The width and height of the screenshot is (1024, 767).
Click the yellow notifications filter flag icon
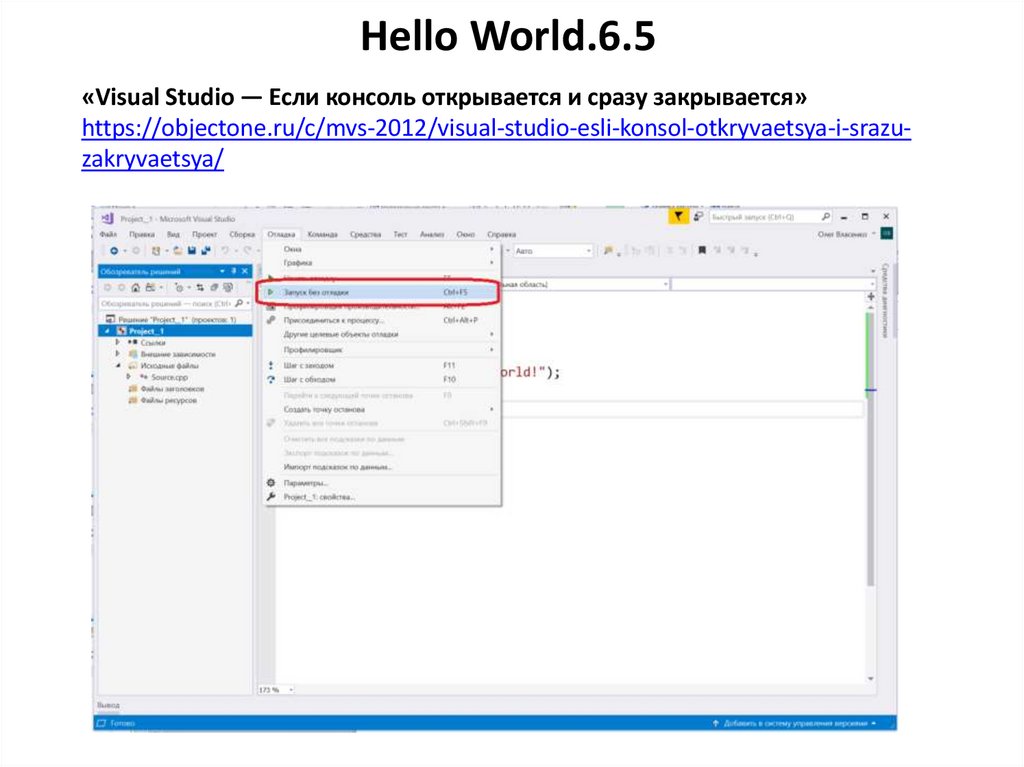(678, 216)
